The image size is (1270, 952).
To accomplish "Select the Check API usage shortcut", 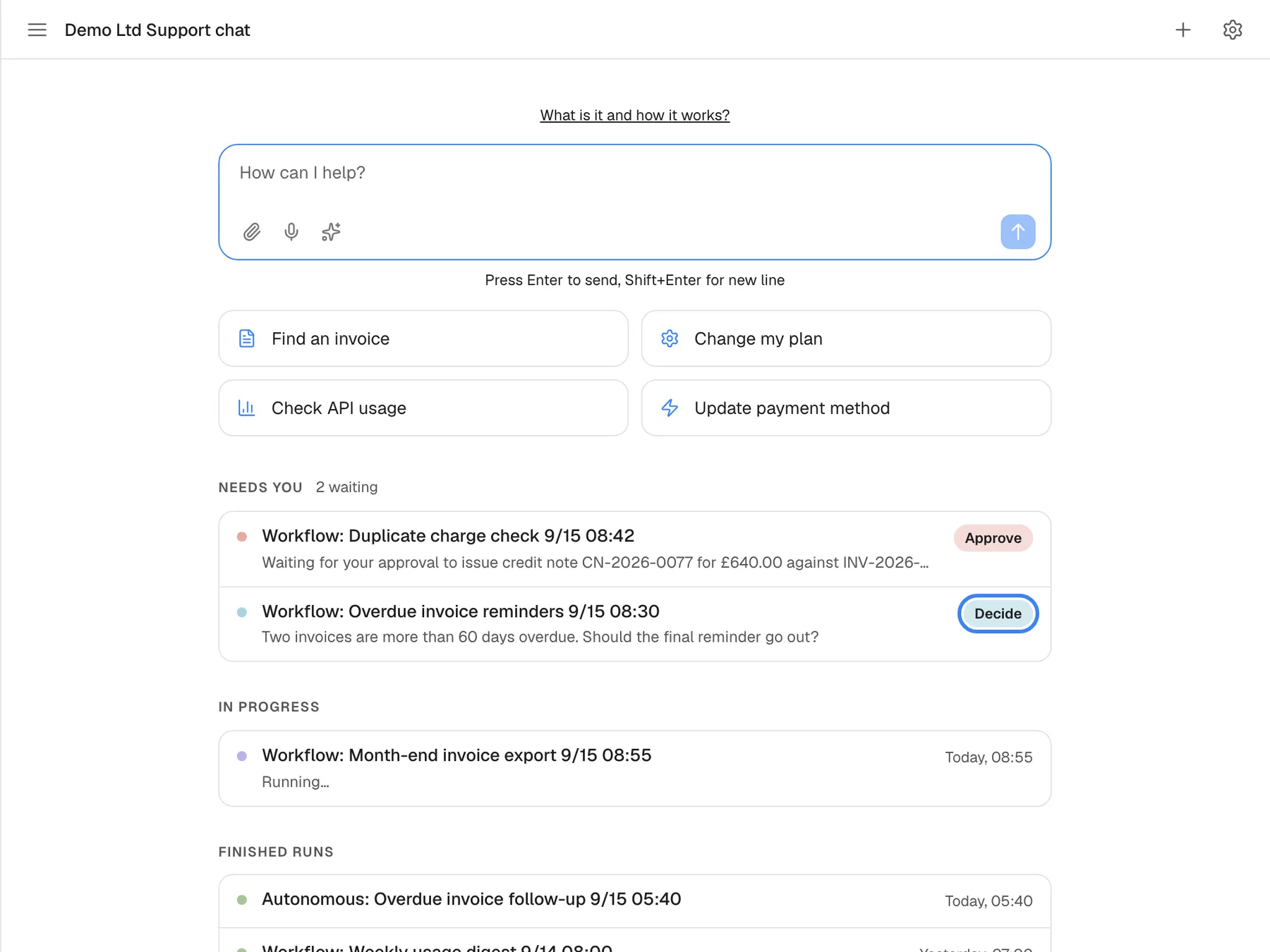I will [x=423, y=408].
